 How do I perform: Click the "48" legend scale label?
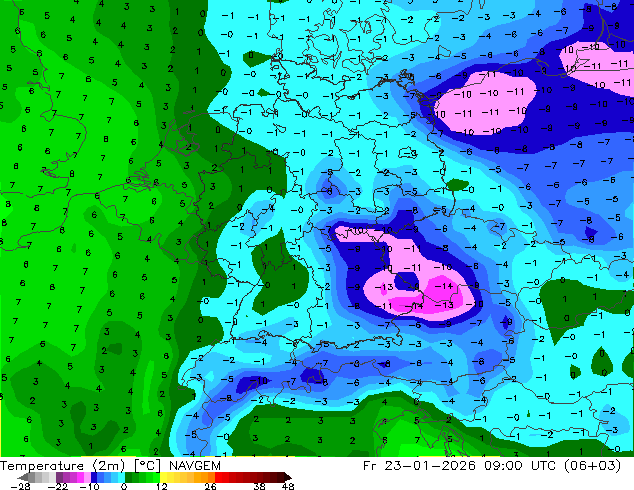point(288,486)
